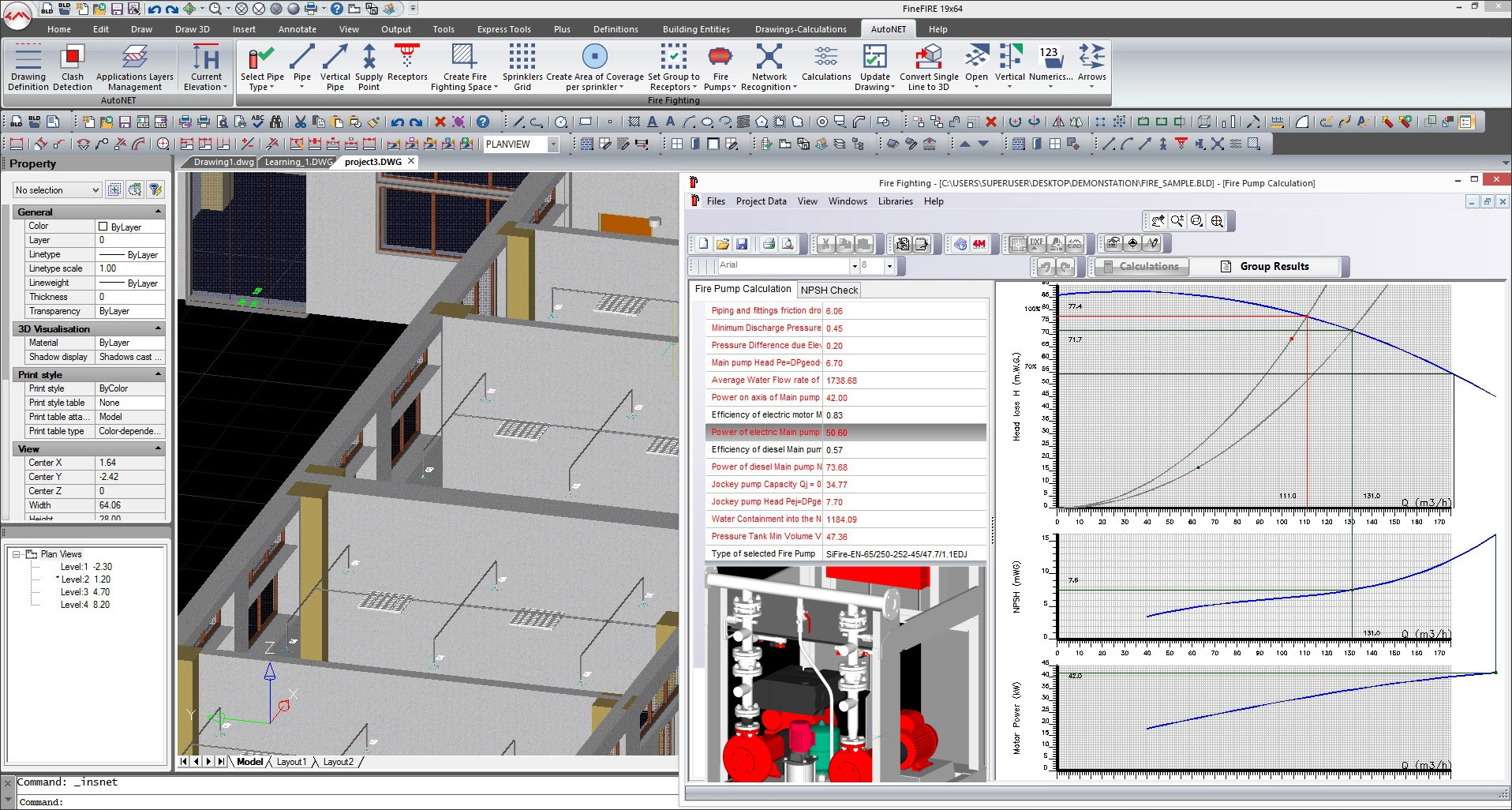Image resolution: width=1512 pixels, height=810 pixels.
Task: Convert Single Line to 3D
Action: pyautogui.click(x=929, y=68)
